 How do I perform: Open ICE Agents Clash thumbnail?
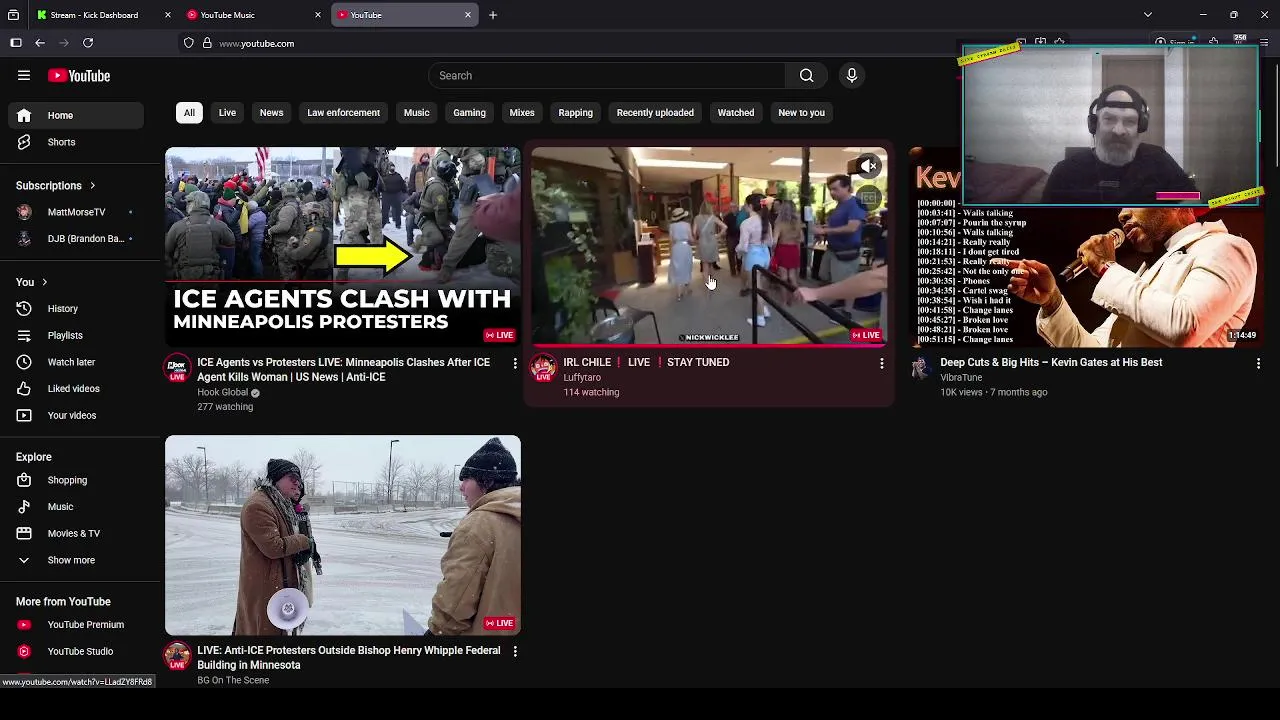click(x=343, y=247)
